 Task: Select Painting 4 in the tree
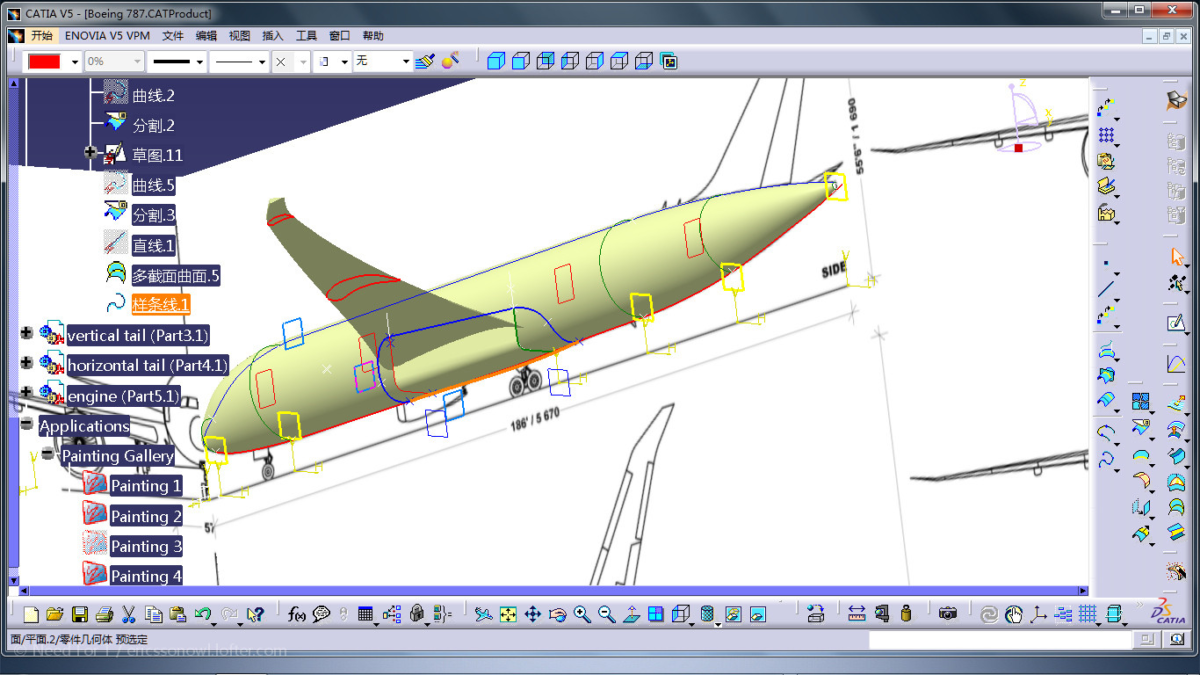point(146,576)
